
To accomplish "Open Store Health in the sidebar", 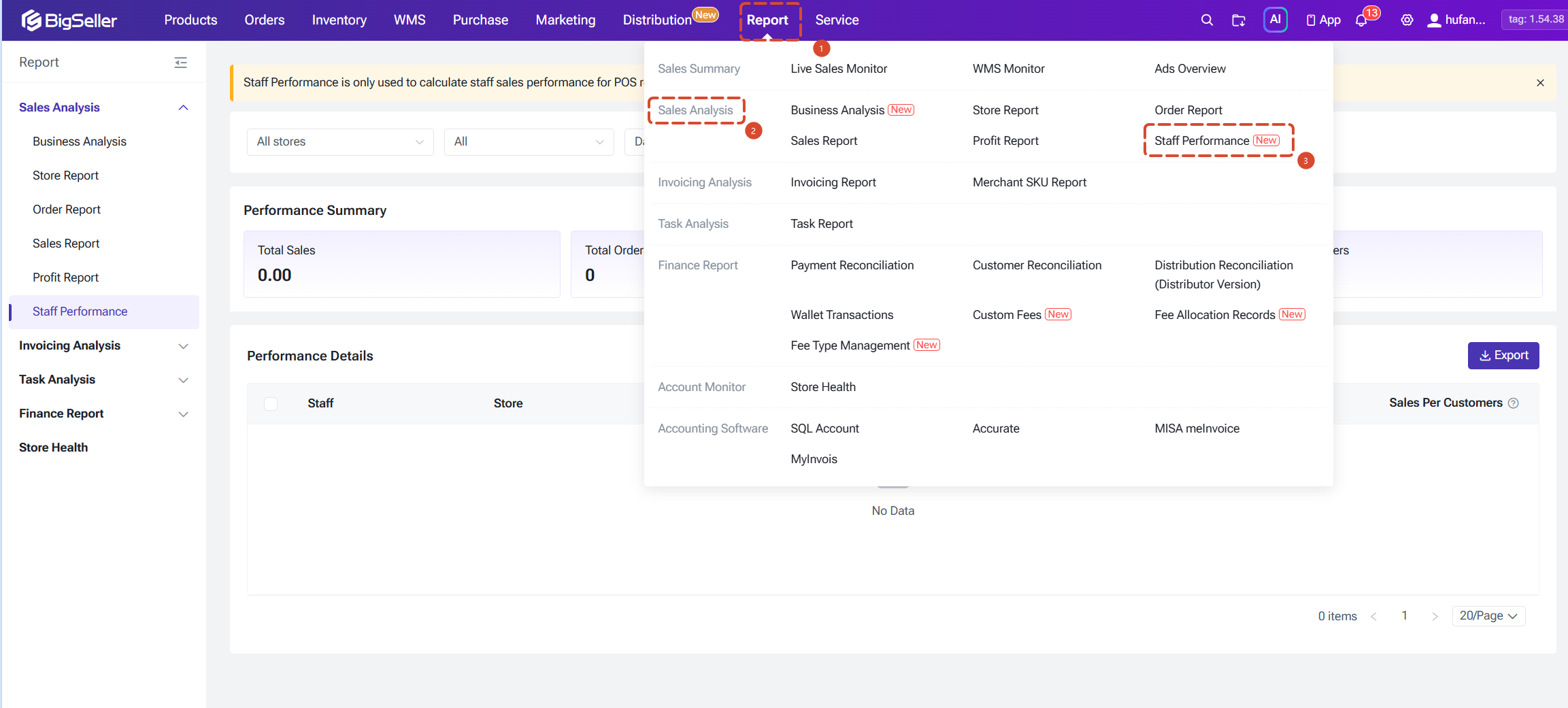I will pos(54,448).
